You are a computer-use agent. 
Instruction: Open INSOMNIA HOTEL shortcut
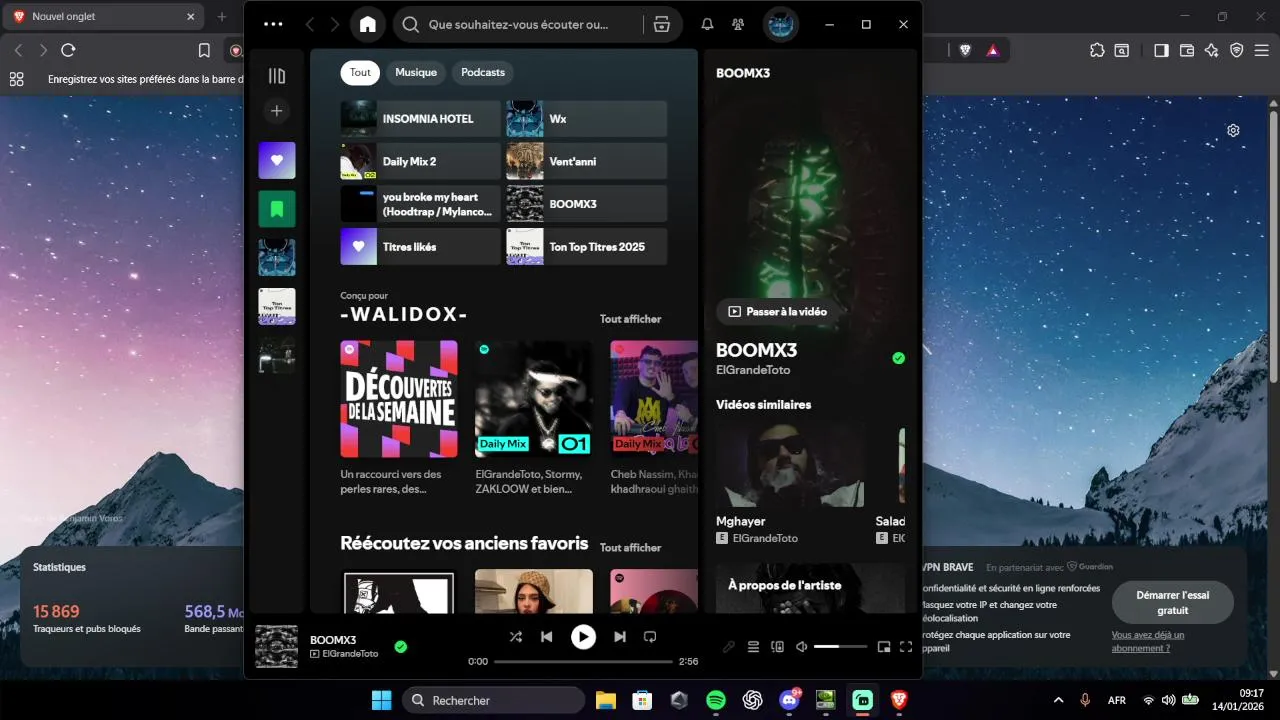(420, 119)
